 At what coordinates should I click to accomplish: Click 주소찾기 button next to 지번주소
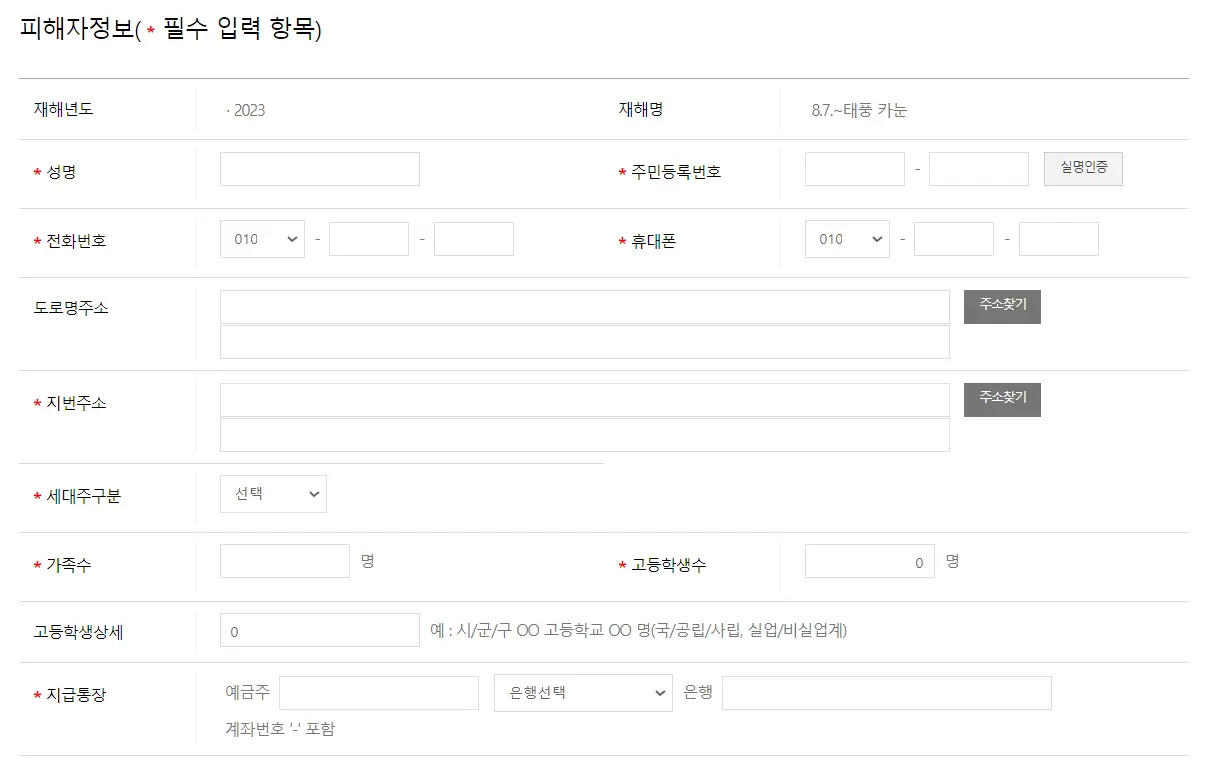click(x=1001, y=399)
